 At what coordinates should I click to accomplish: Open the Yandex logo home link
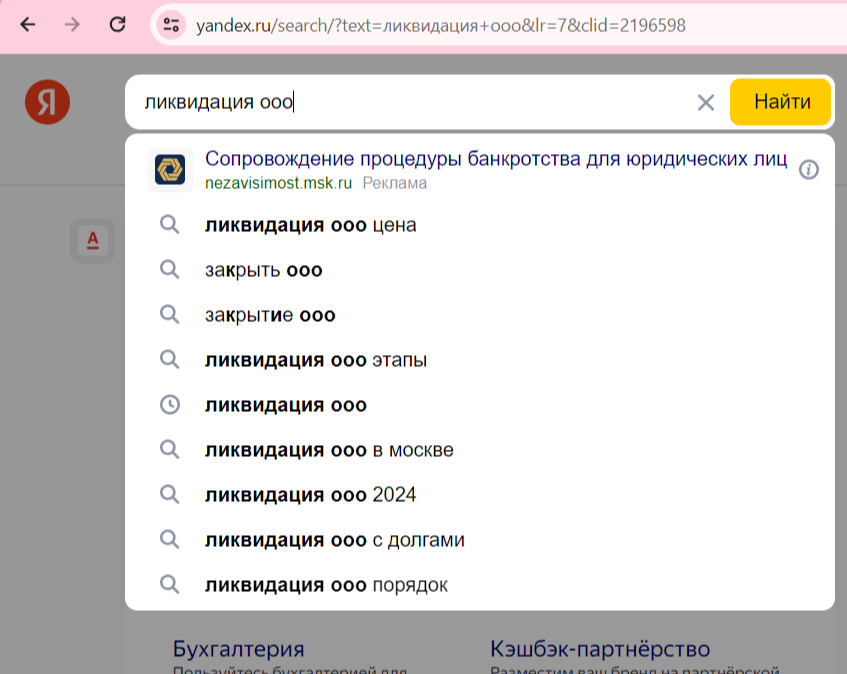click(x=47, y=103)
